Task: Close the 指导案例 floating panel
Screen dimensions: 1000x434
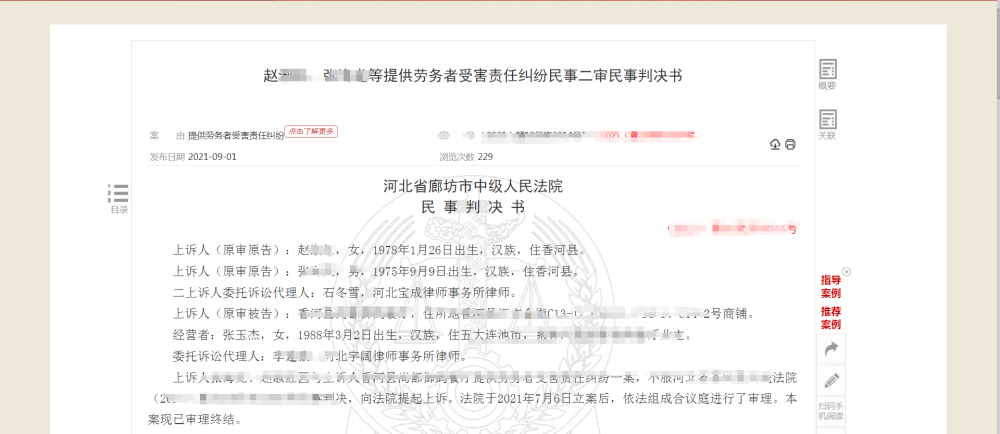Action: point(846,271)
